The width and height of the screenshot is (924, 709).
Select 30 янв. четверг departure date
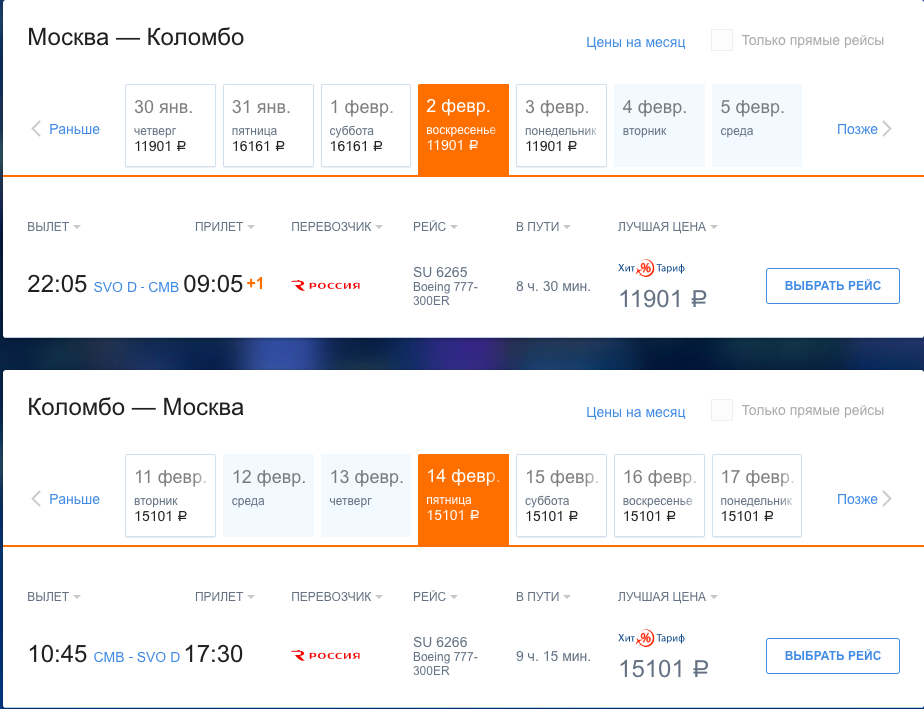point(170,126)
